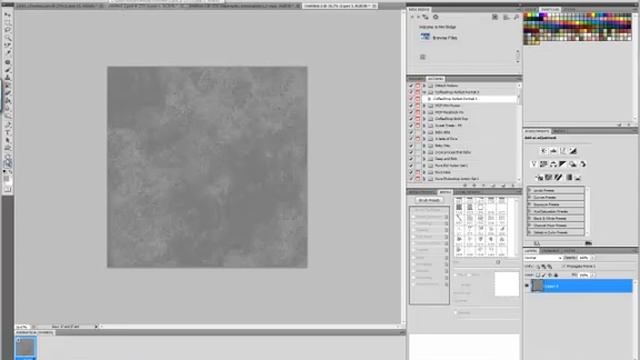This screenshot has width=640, height=360.
Task: Click Delete icon in Actions panel
Action: pyautogui.click(x=513, y=185)
